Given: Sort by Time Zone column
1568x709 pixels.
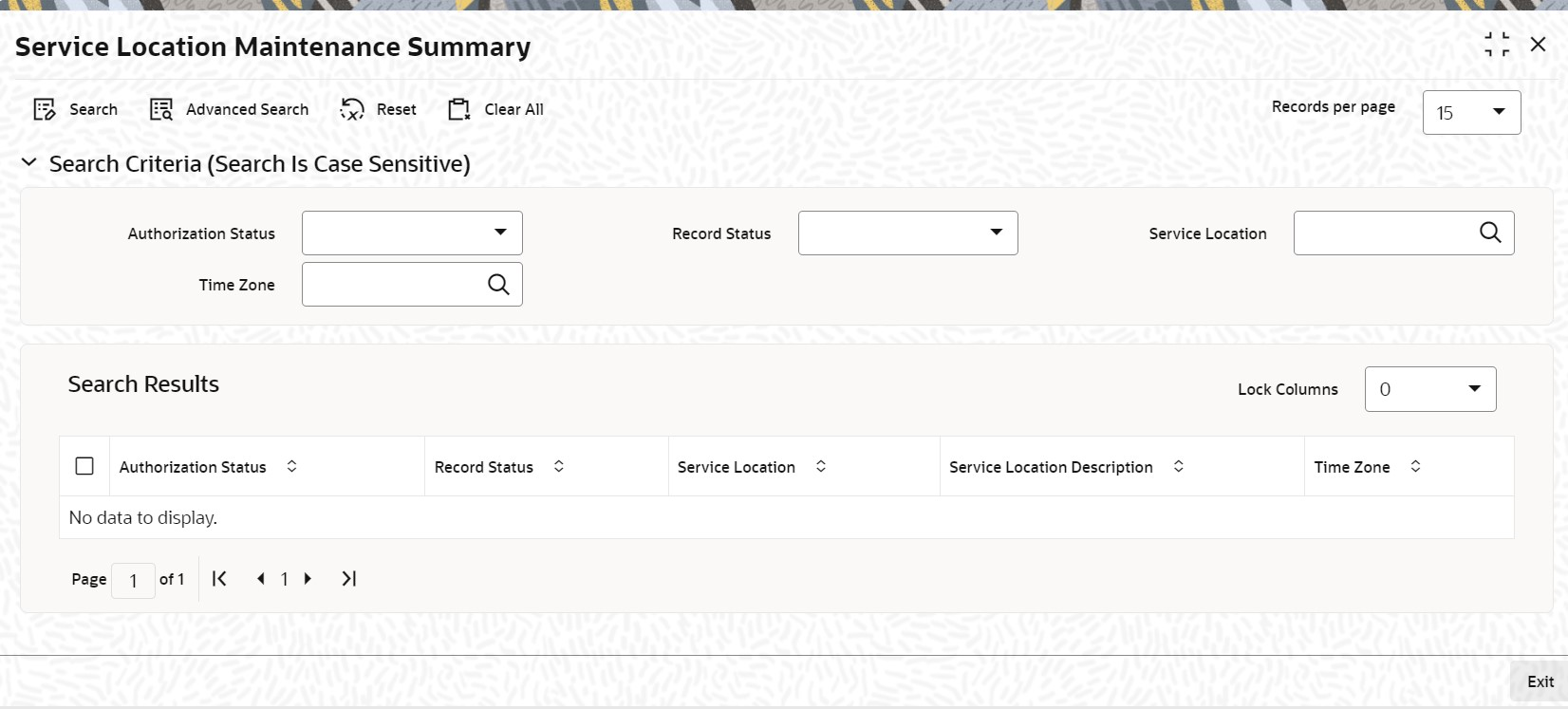Looking at the screenshot, I should [1415, 466].
